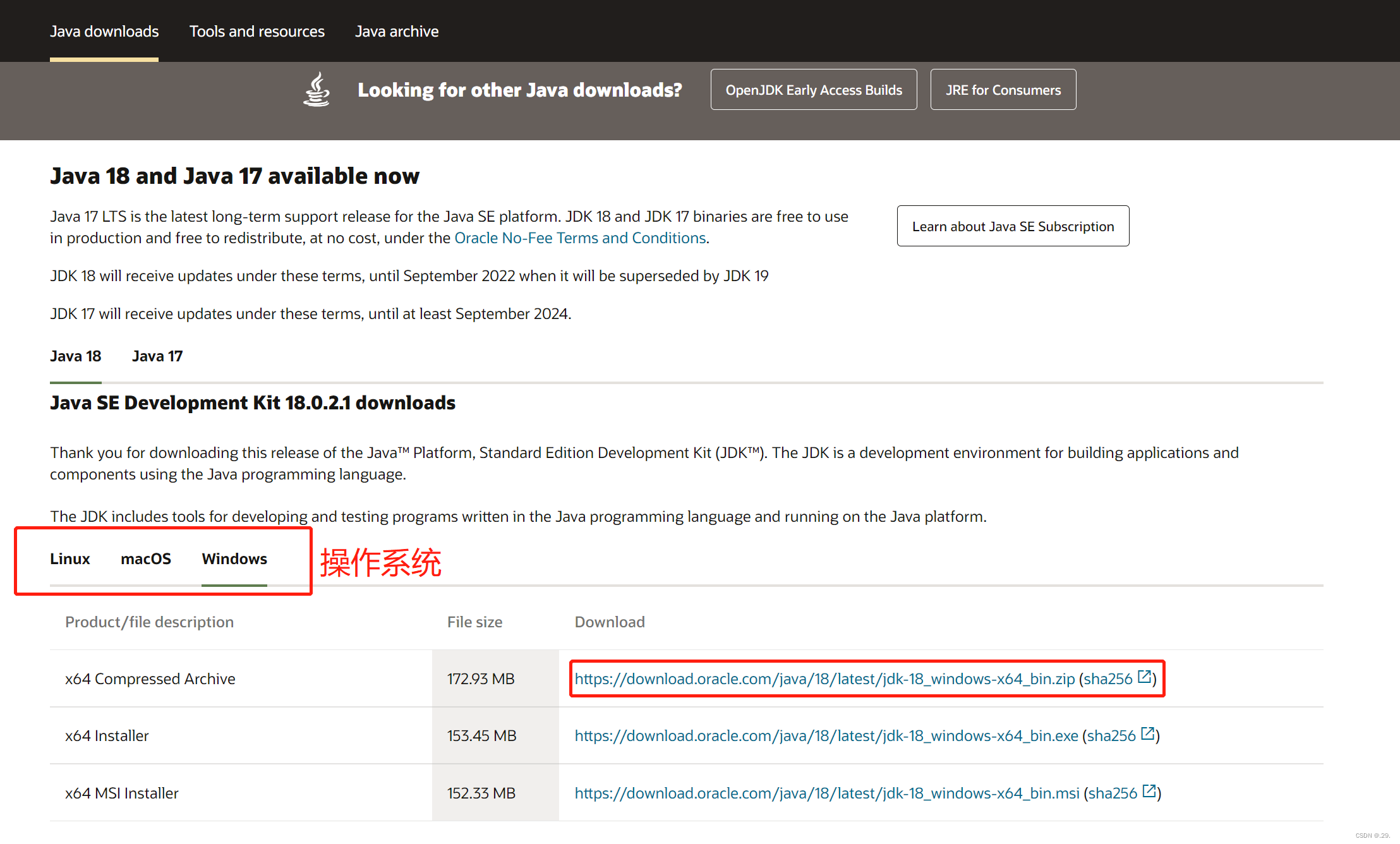1400x844 pixels.
Task: Click 'Product/file description' column header
Action: (149, 622)
